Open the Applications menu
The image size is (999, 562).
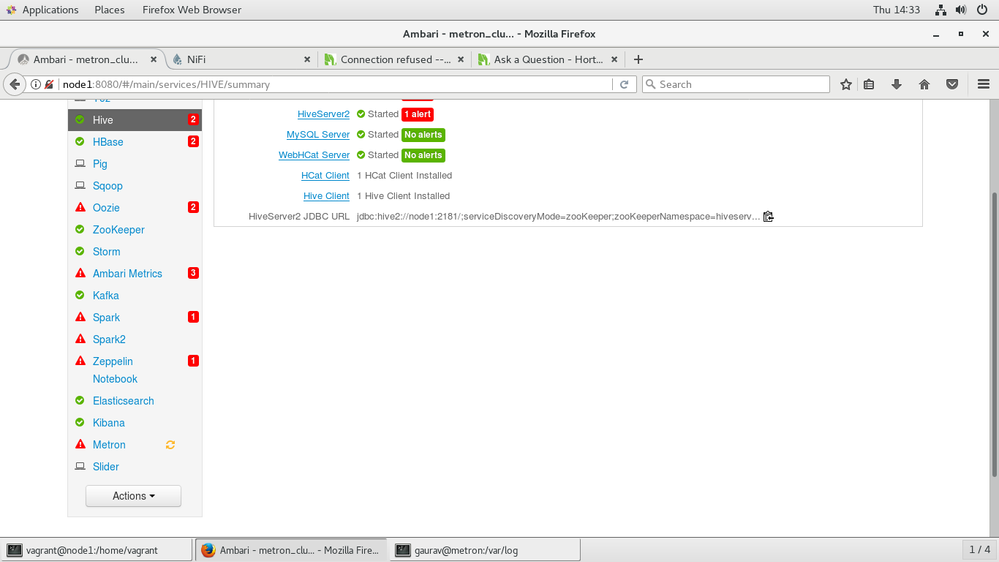(x=50, y=10)
